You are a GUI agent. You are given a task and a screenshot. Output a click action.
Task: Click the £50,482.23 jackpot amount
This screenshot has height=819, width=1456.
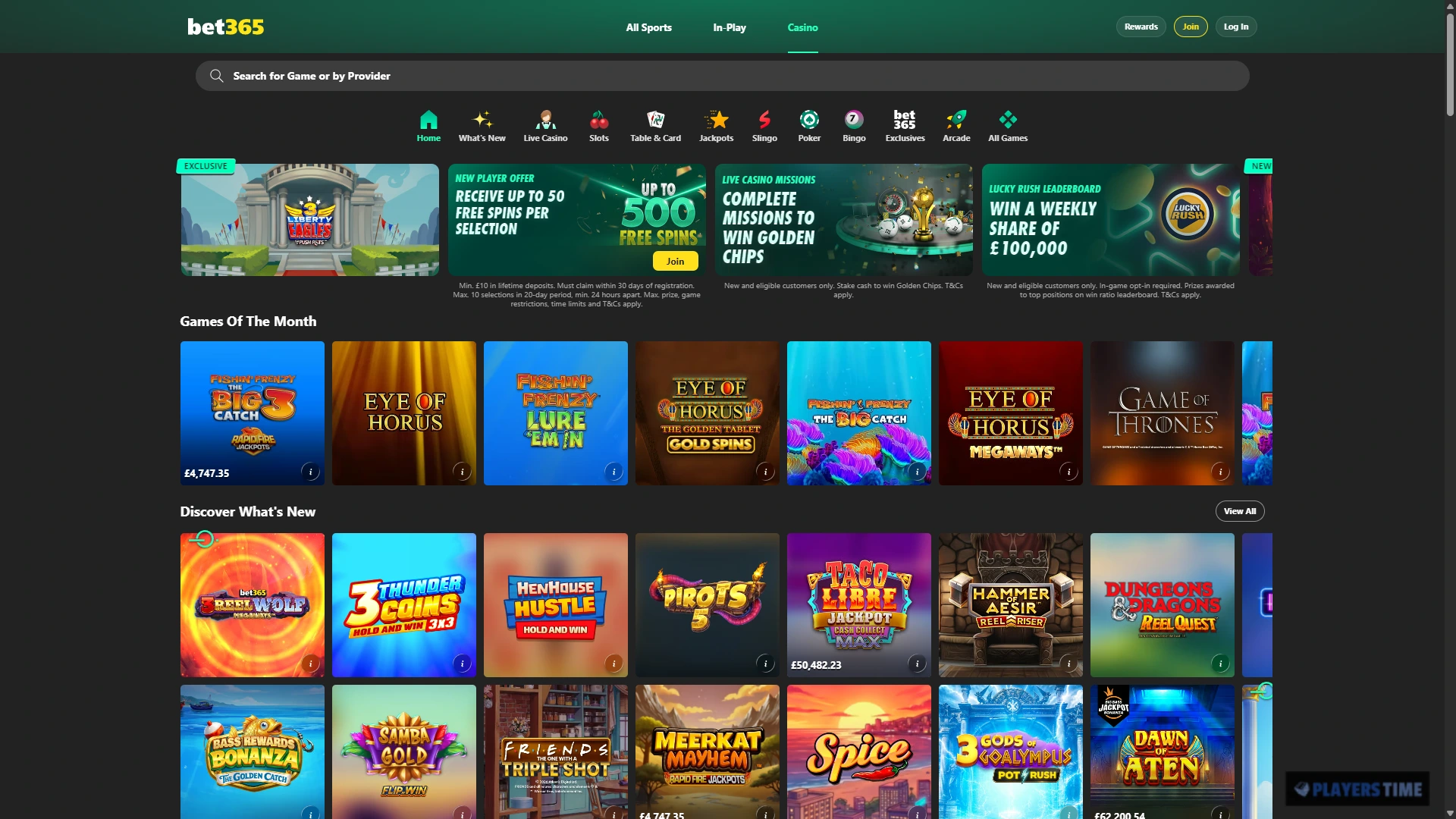point(816,665)
